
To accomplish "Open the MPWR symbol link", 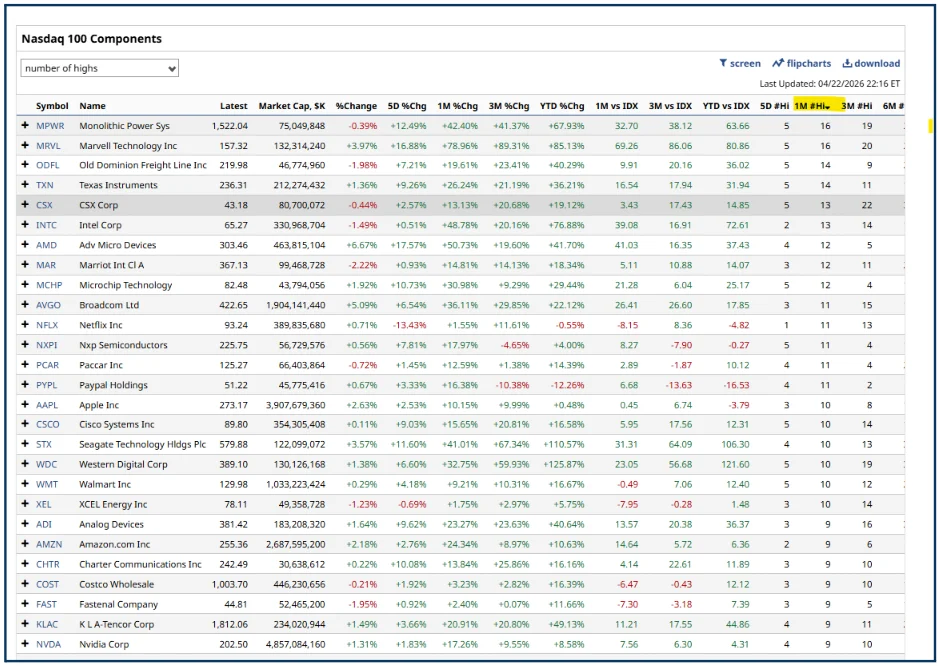I will click(x=50, y=126).
